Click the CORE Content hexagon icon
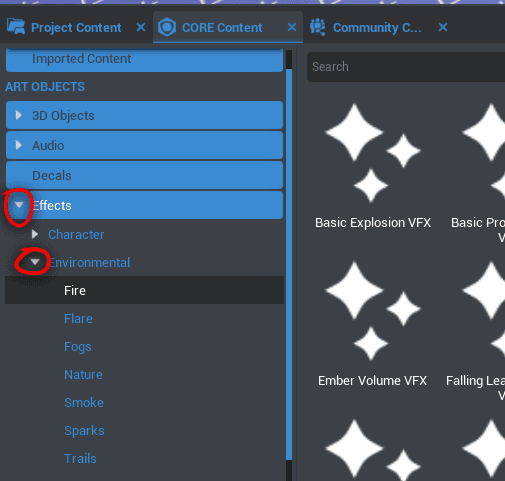 coord(167,27)
